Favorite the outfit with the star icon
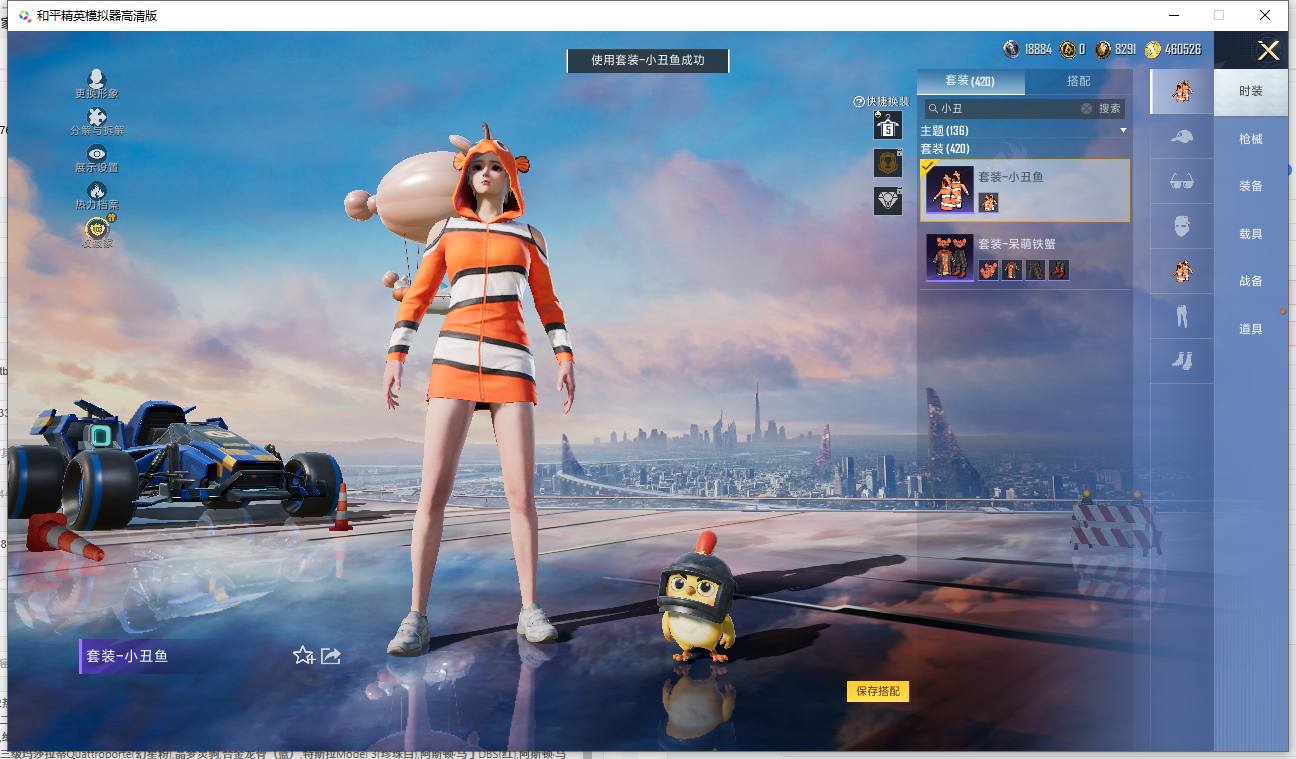 tap(303, 655)
